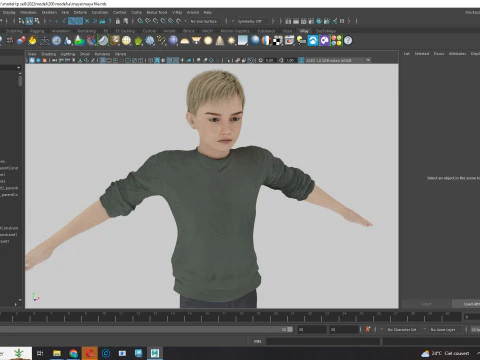Toggle the highlighted surfaces selection mask
This screenshot has width=480, height=360.
(x=79, y=21)
